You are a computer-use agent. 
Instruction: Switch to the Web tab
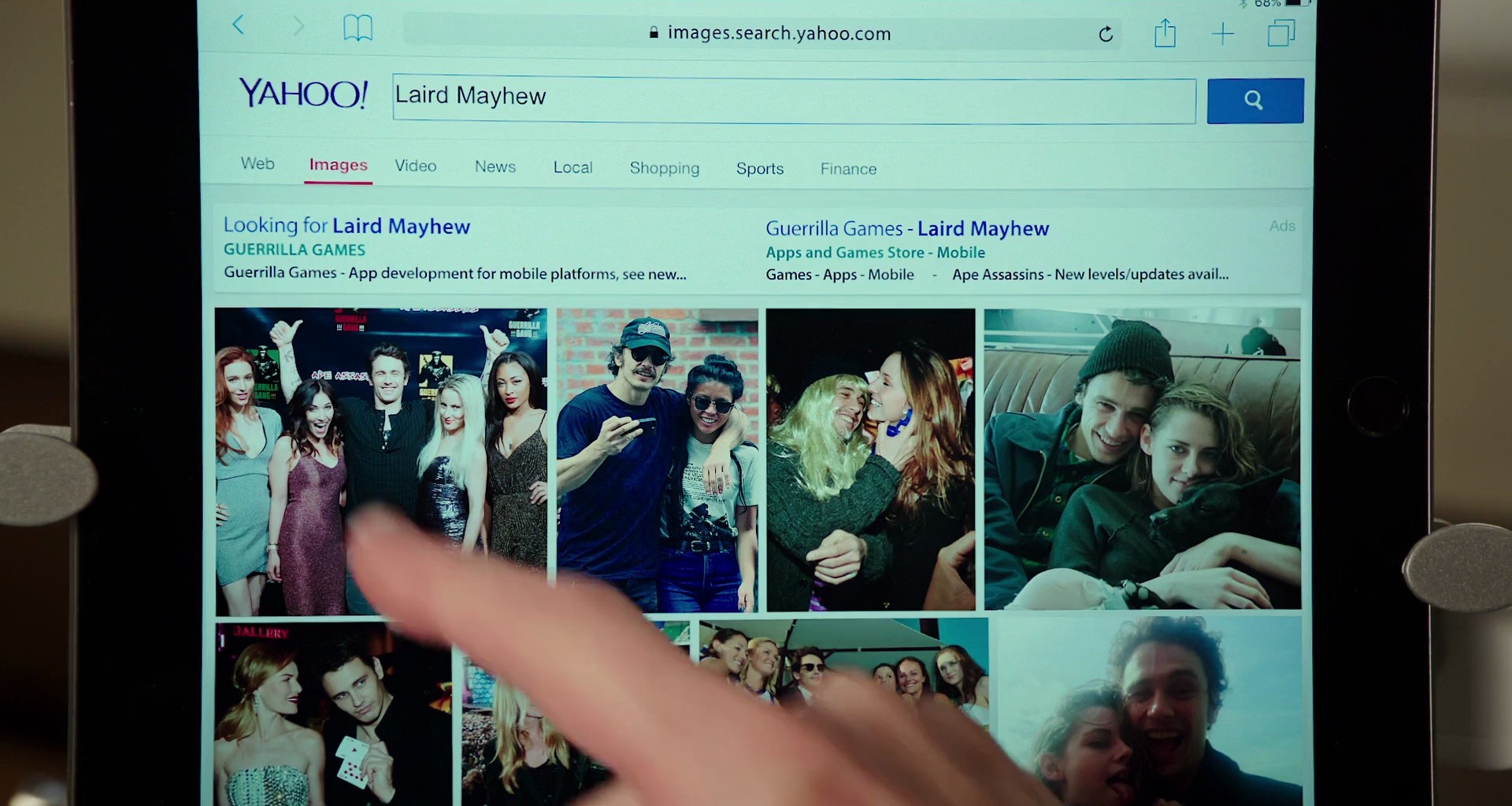258,164
